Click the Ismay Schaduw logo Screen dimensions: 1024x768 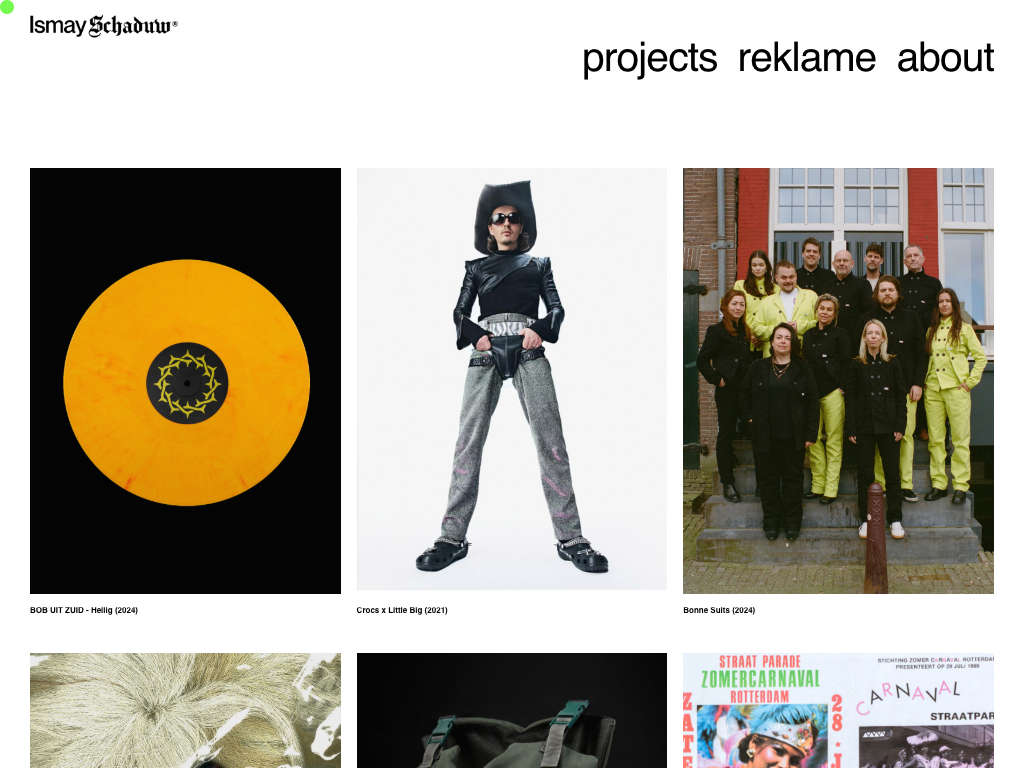tap(103, 25)
